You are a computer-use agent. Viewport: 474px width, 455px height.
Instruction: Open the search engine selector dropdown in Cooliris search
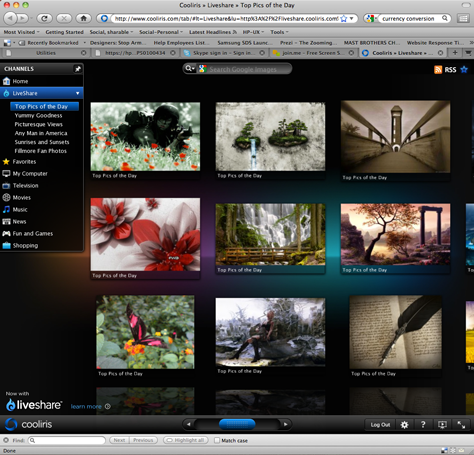coord(190,69)
